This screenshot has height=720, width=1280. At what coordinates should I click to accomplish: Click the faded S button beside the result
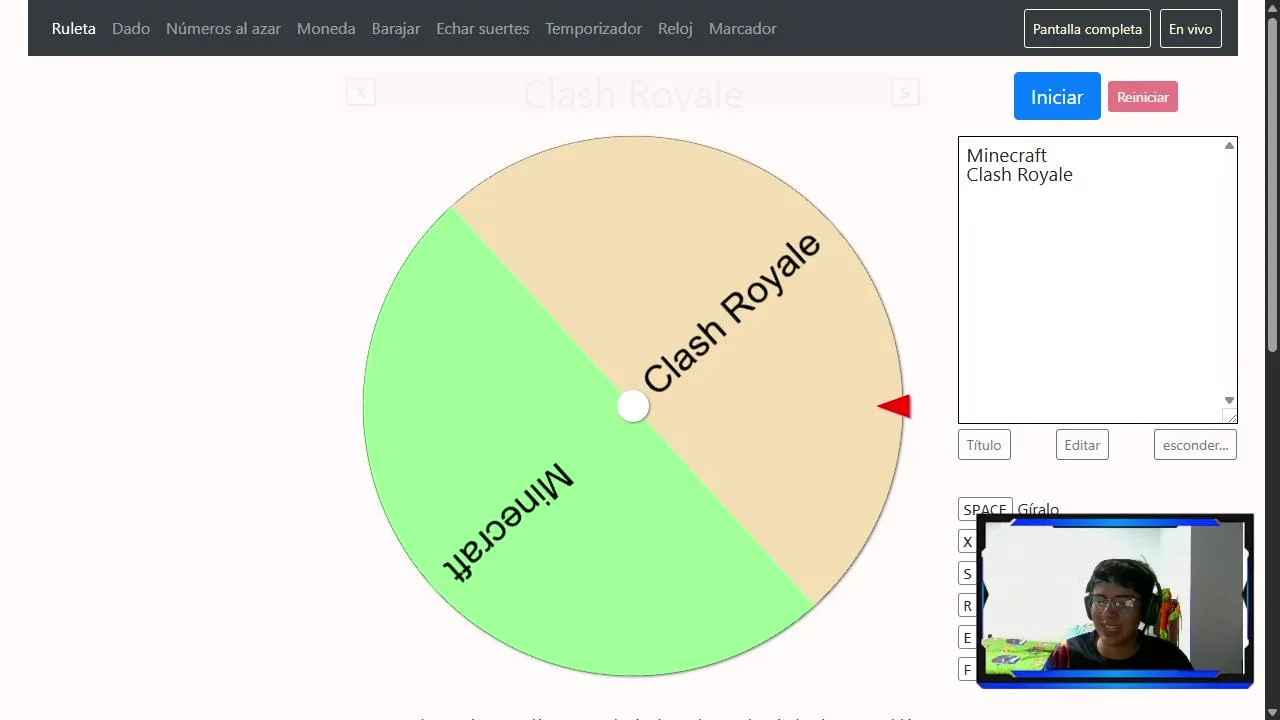coord(905,93)
